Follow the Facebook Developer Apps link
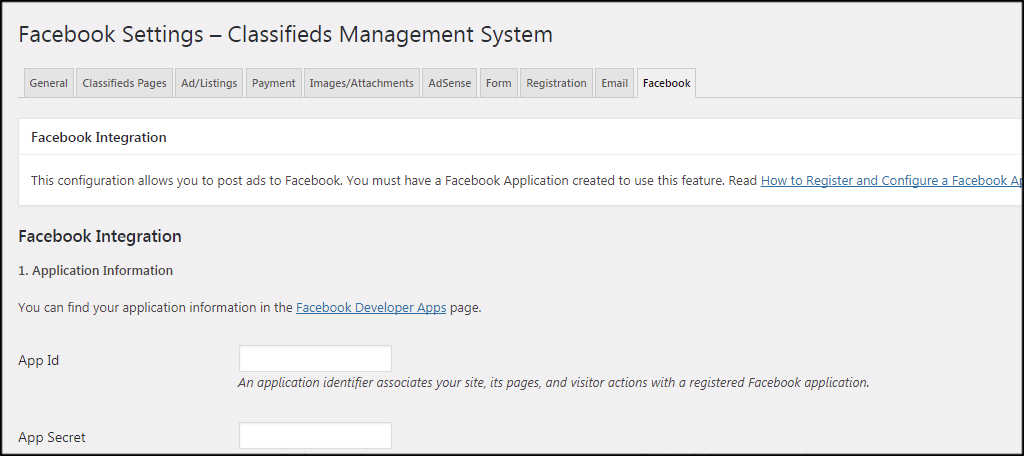Screen dimensions: 1024x456 click(371, 308)
